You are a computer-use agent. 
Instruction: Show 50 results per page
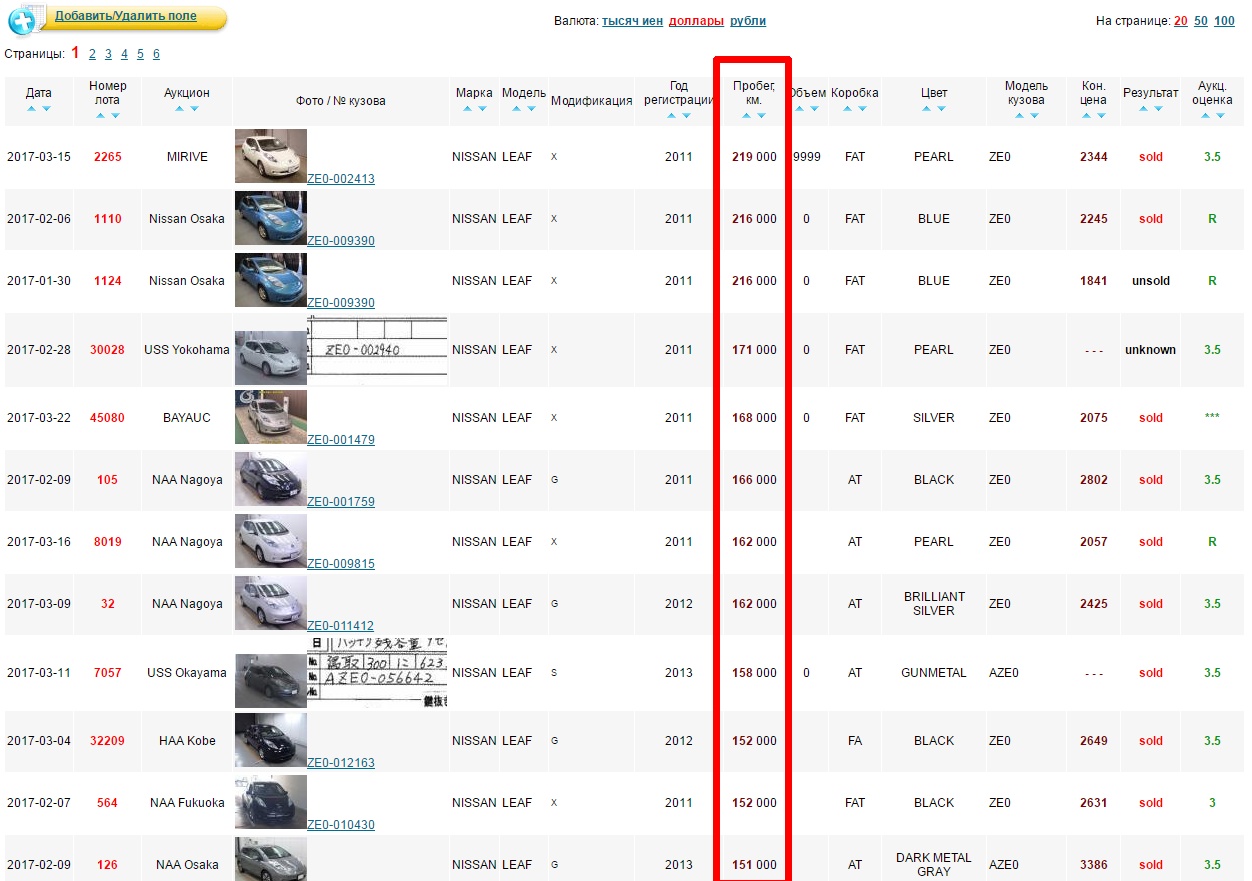[x=1201, y=21]
